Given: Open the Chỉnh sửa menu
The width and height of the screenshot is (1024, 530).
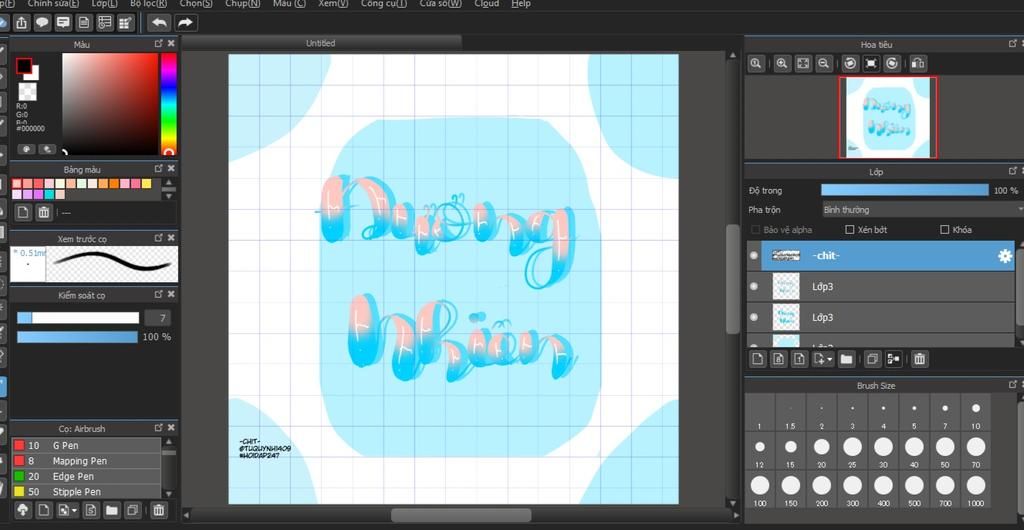Looking at the screenshot, I should [54, 4].
